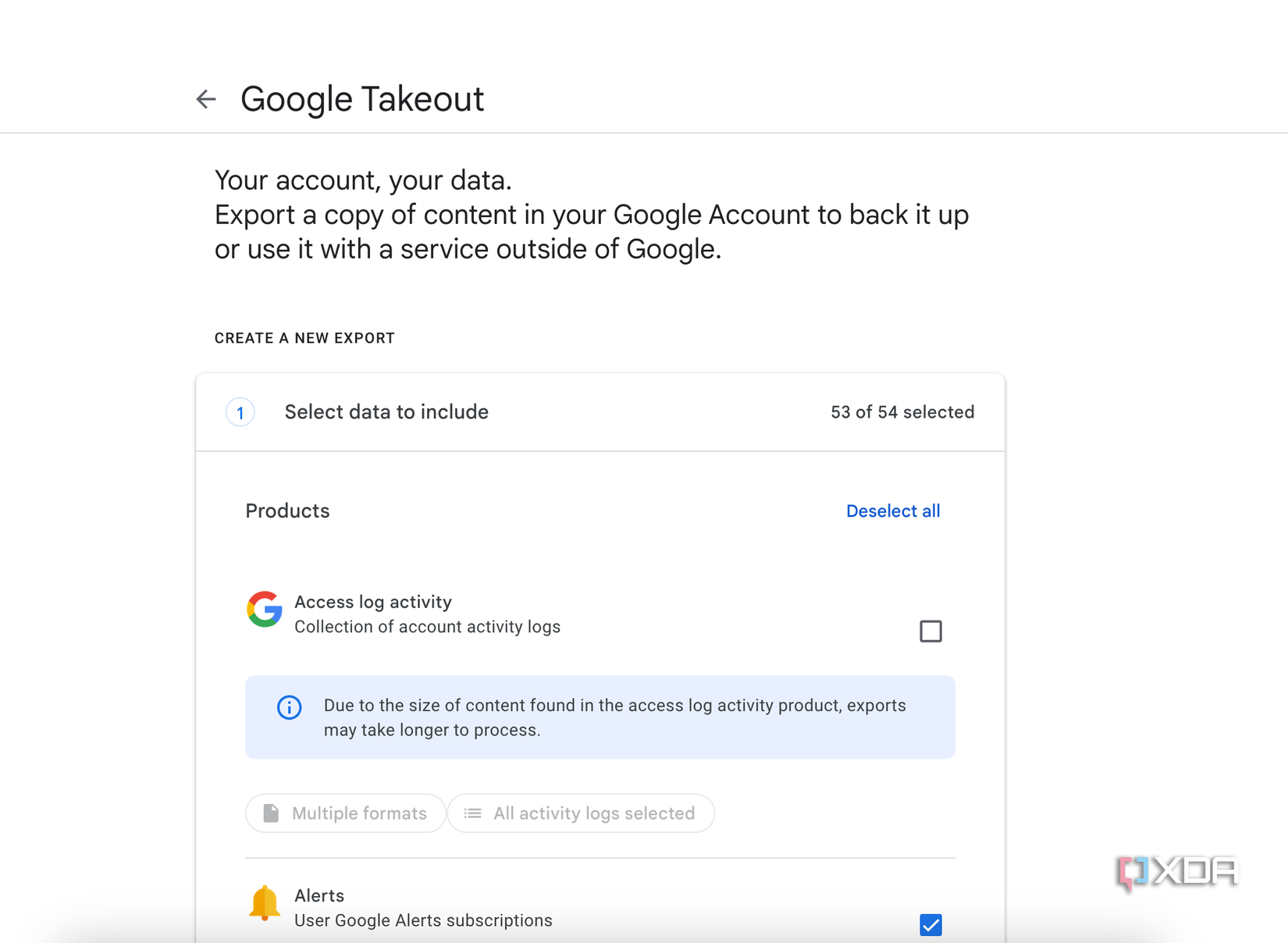This screenshot has width=1288, height=943.
Task: Click the info icon in the blue notice
Action: click(x=289, y=707)
